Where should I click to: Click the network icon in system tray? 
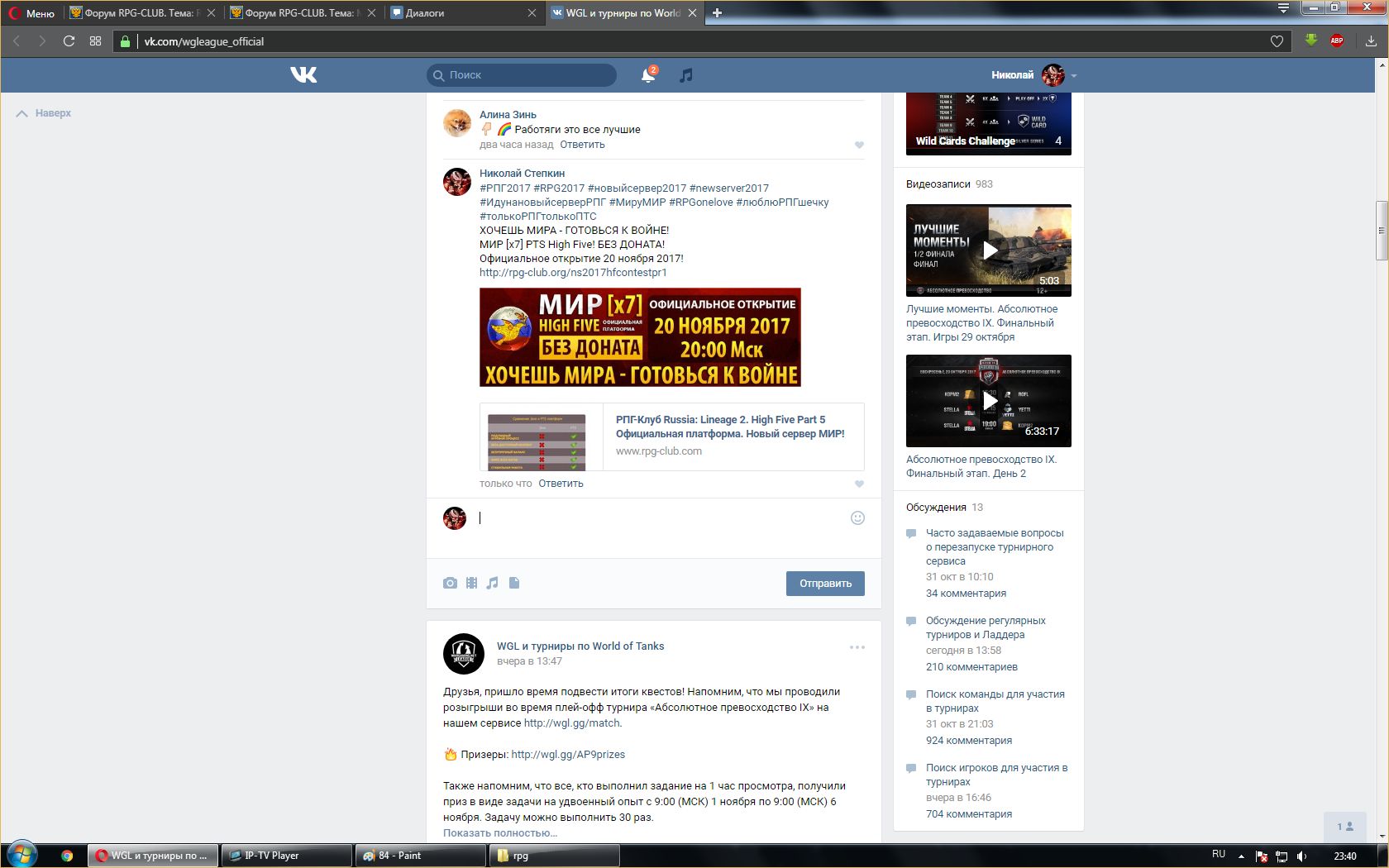pyautogui.click(x=1282, y=856)
